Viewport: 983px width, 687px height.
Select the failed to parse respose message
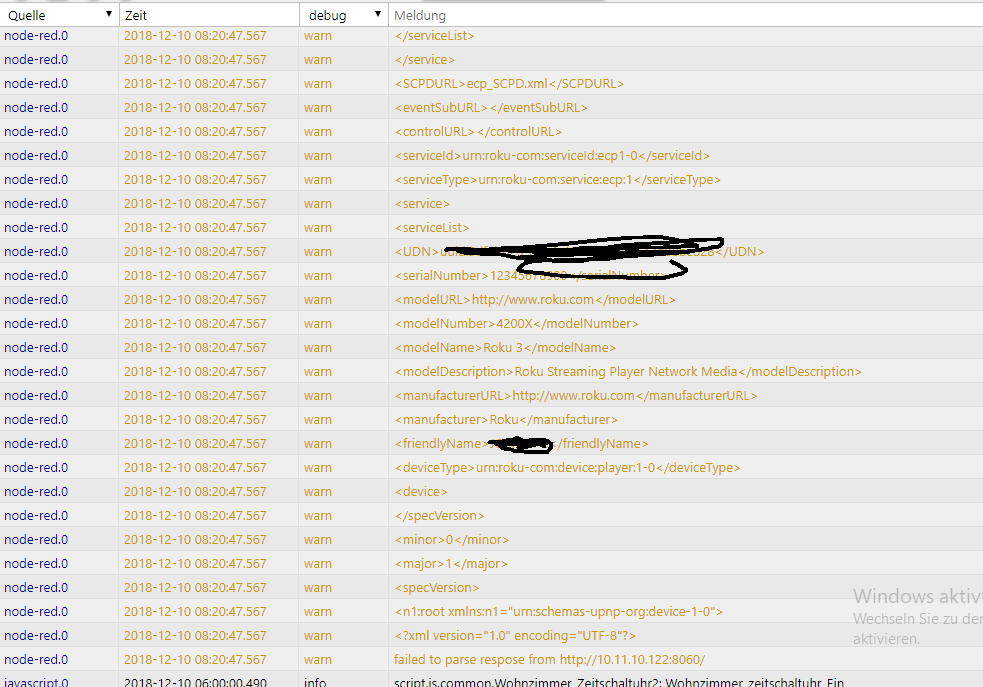coord(549,659)
